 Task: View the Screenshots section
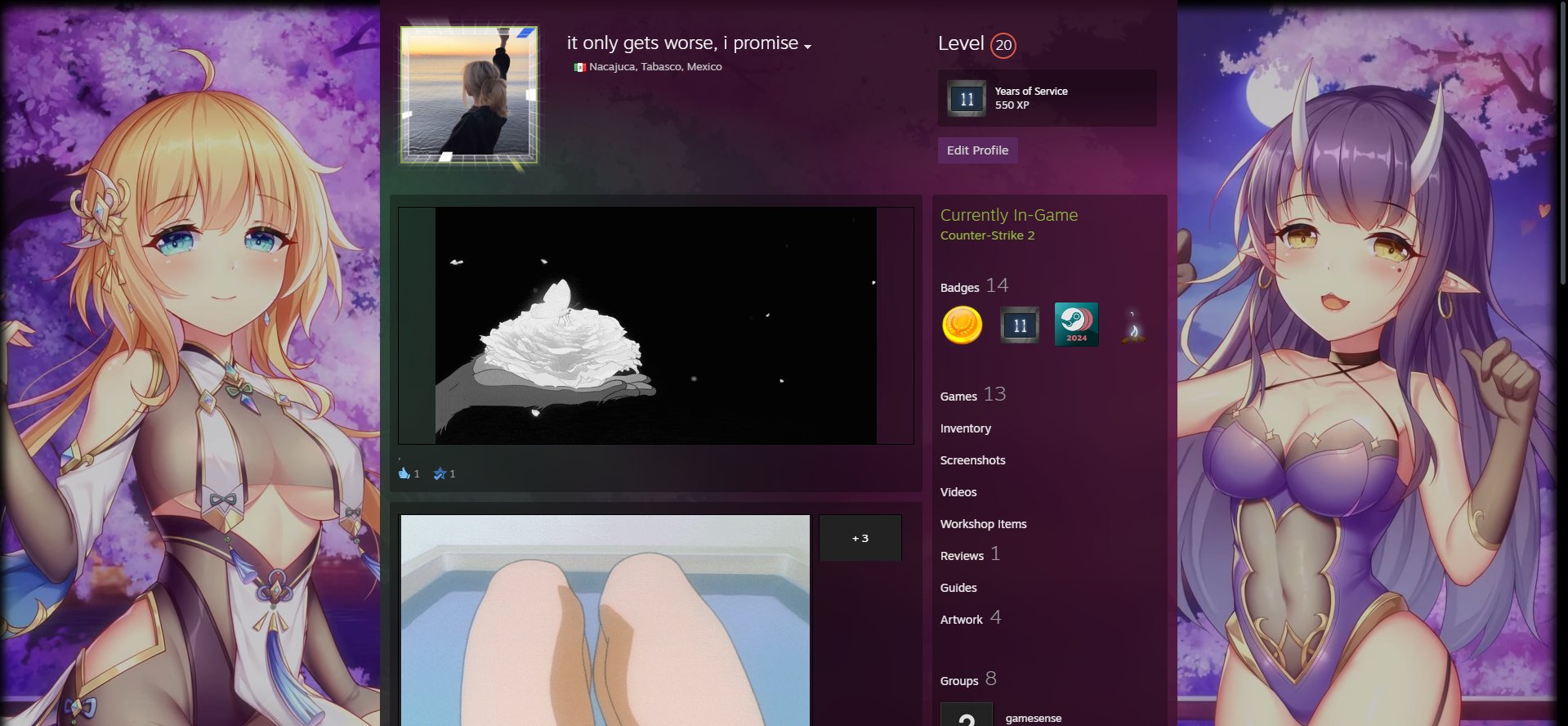pos(972,460)
